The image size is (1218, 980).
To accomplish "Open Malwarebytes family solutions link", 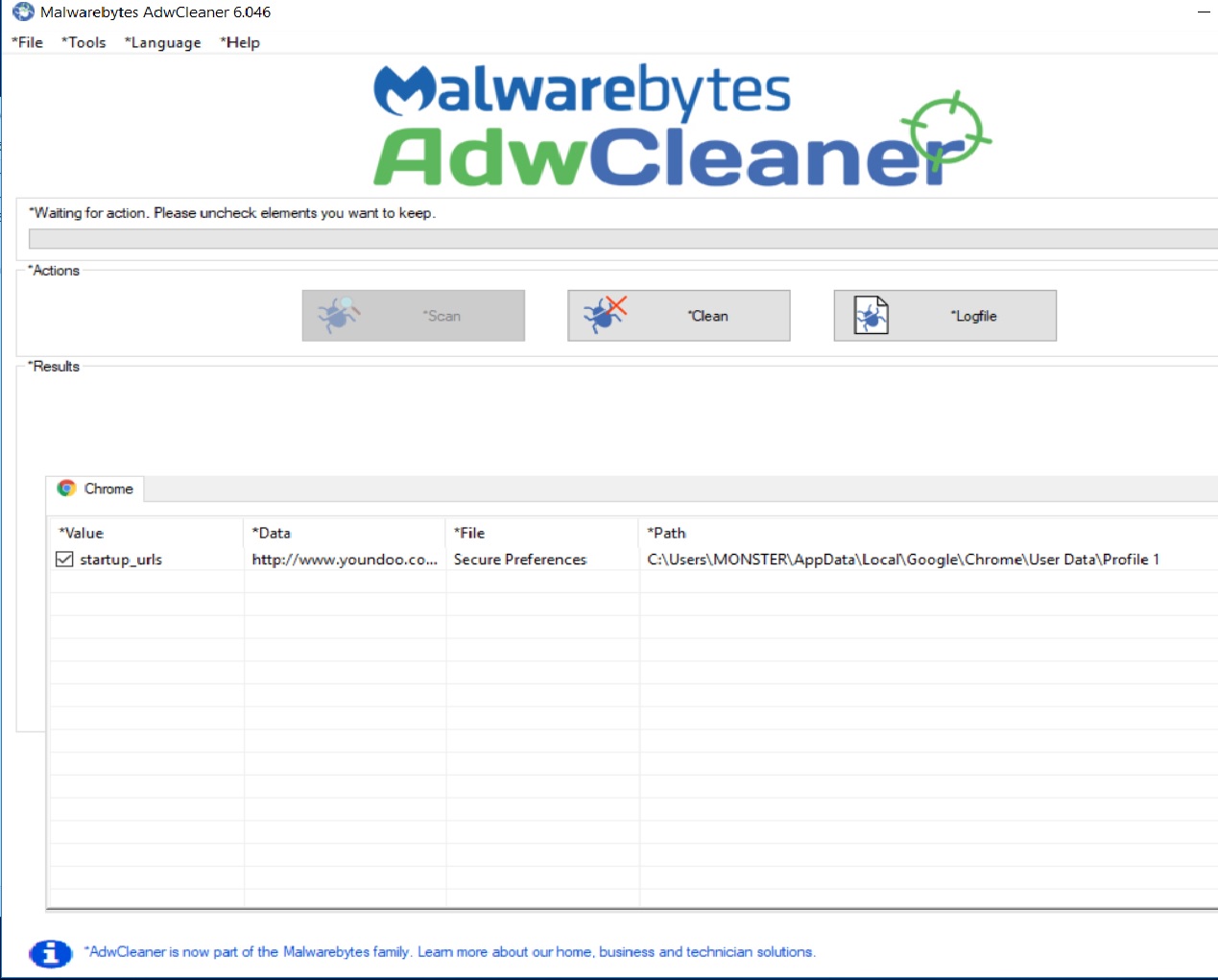I will [x=450, y=952].
